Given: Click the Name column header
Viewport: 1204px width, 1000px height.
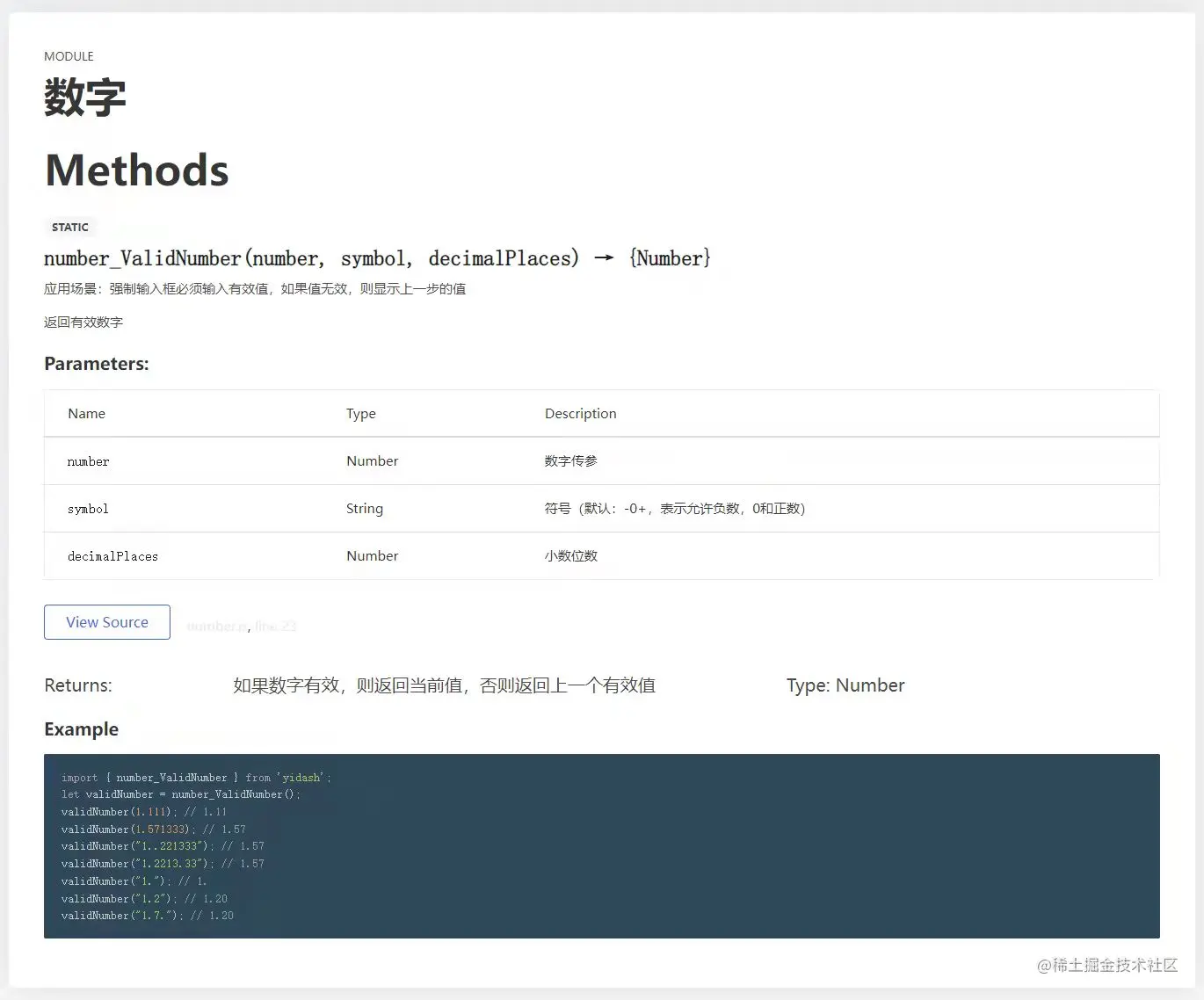Looking at the screenshot, I should click(86, 414).
